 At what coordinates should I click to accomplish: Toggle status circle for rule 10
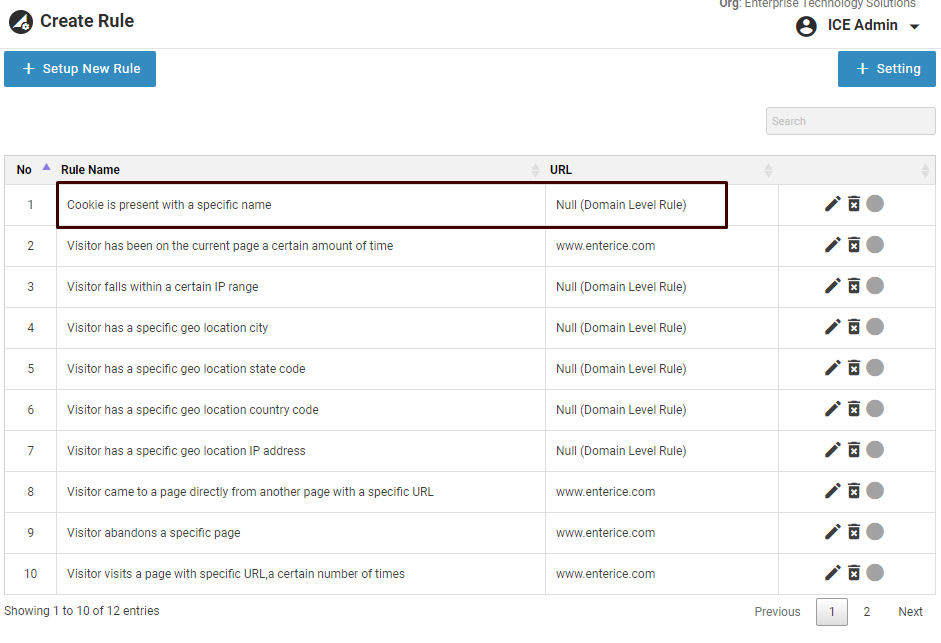click(x=875, y=573)
